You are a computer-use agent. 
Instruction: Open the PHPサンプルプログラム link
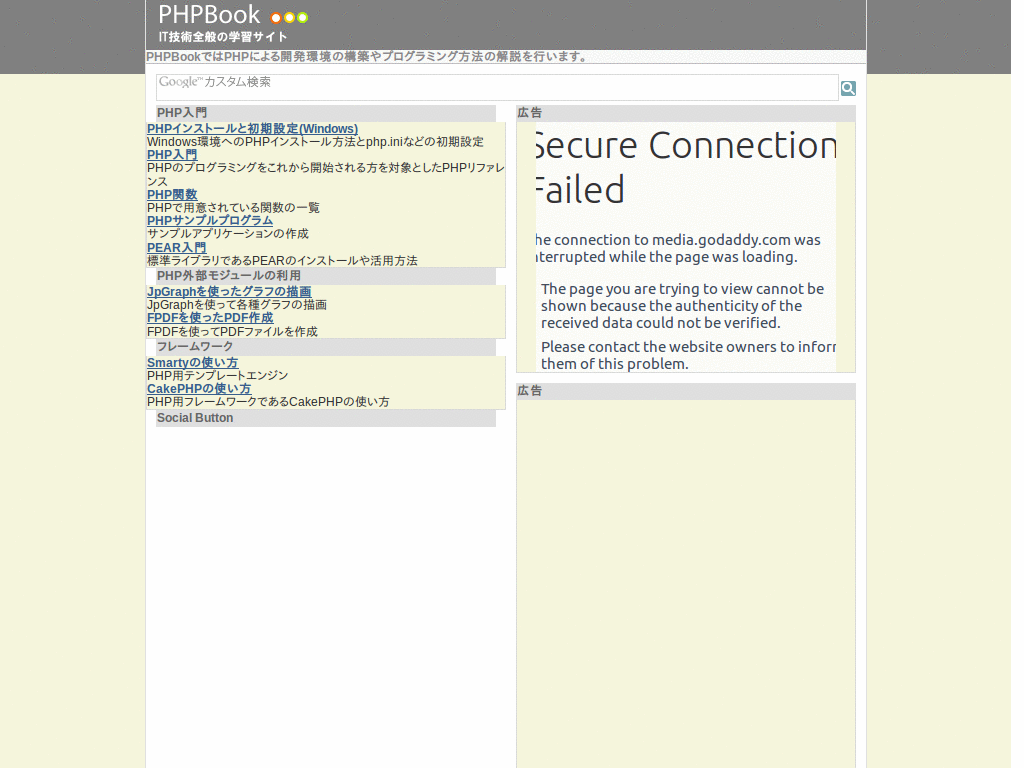pyautogui.click(x=210, y=221)
